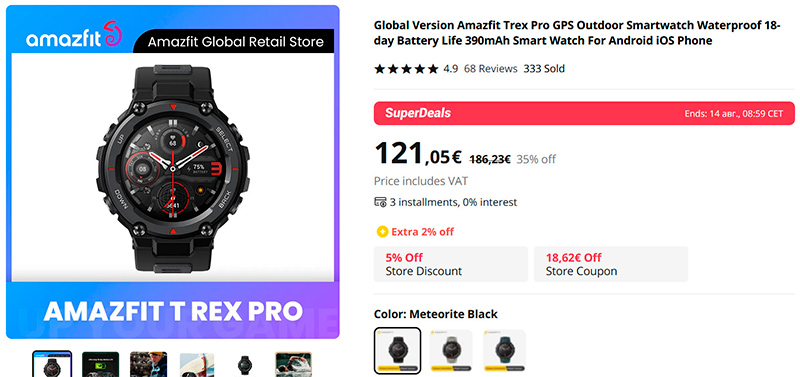Click the Extra 2% off text
This screenshot has height=377, width=800.
[422, 232]
